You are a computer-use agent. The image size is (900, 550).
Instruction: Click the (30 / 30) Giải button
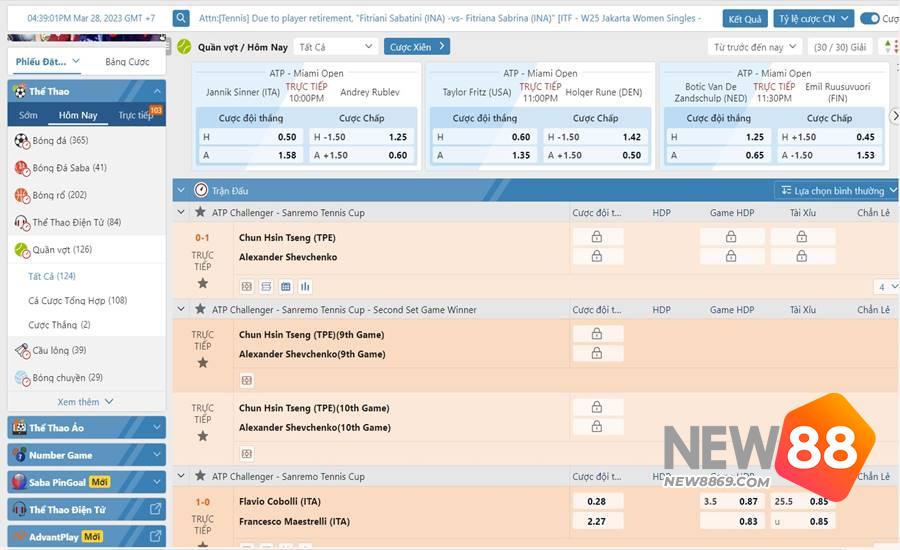tap(840, 47)
